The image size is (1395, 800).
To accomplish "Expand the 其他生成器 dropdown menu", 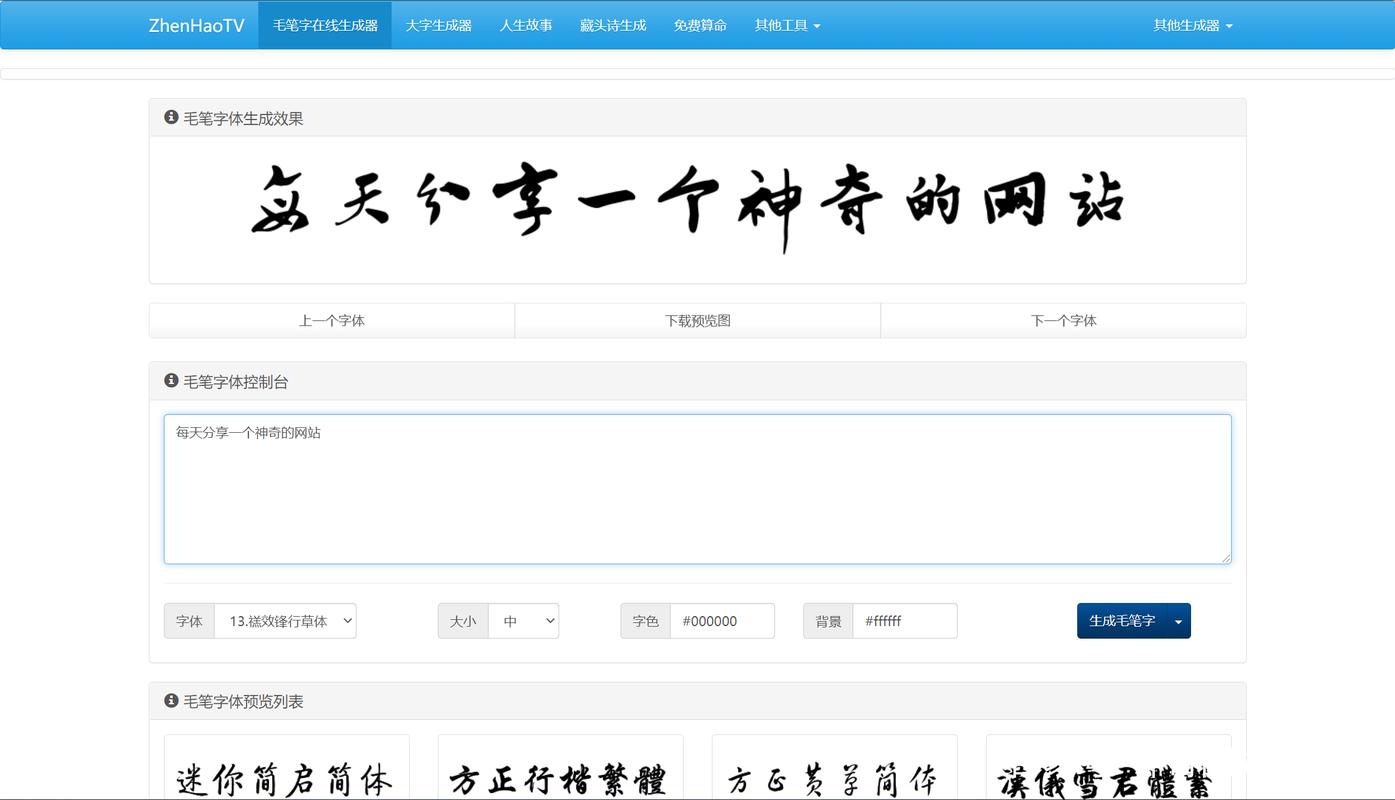I will (1193, 25).
